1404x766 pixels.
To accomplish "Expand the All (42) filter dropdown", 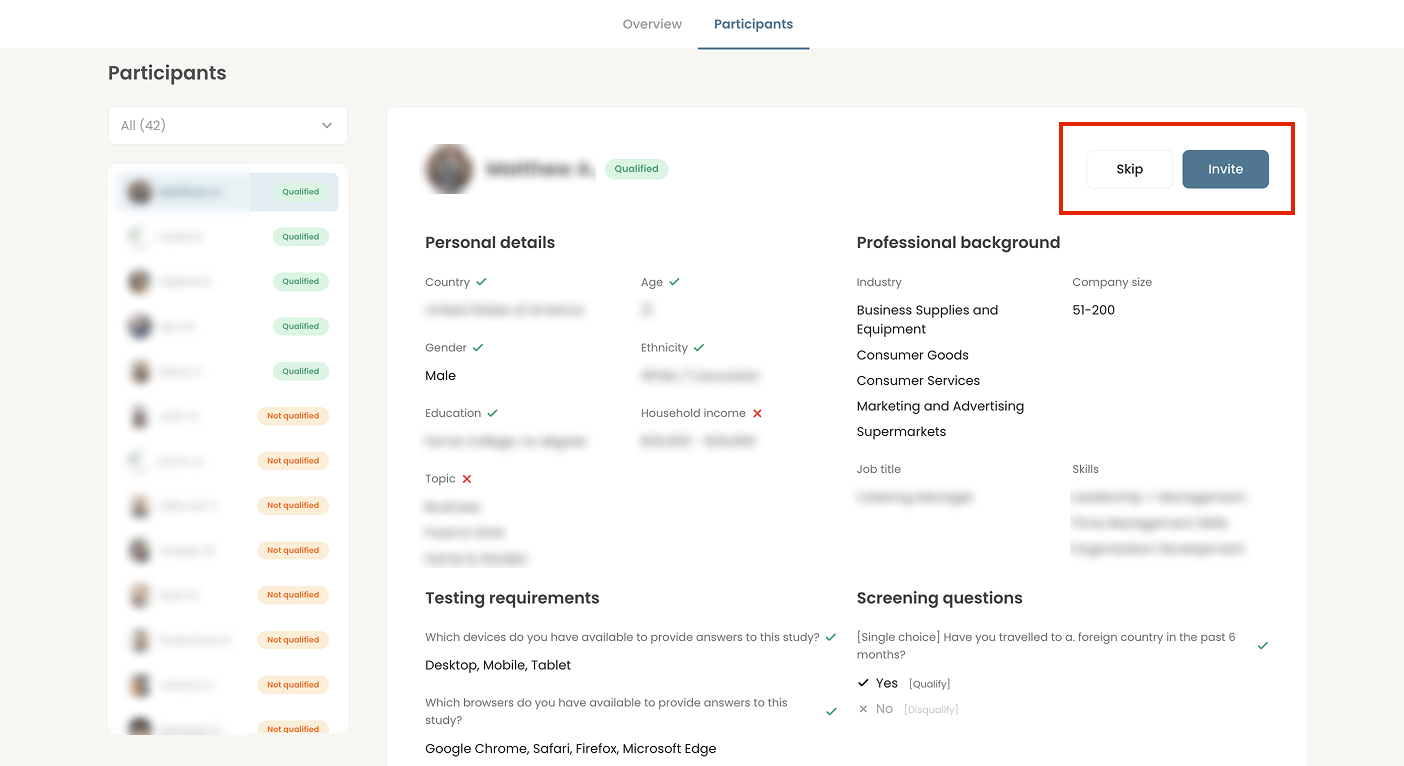I will point(228,126).
